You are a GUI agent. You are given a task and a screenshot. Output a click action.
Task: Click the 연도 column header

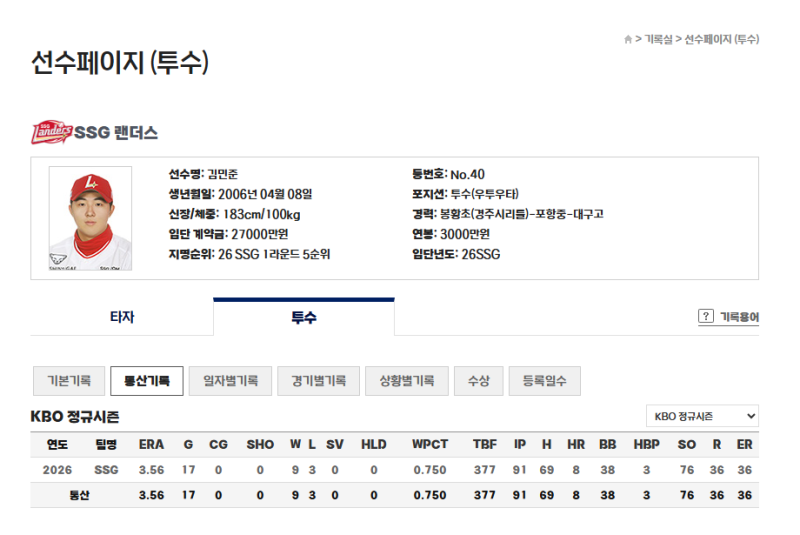[x=57, y=445]
